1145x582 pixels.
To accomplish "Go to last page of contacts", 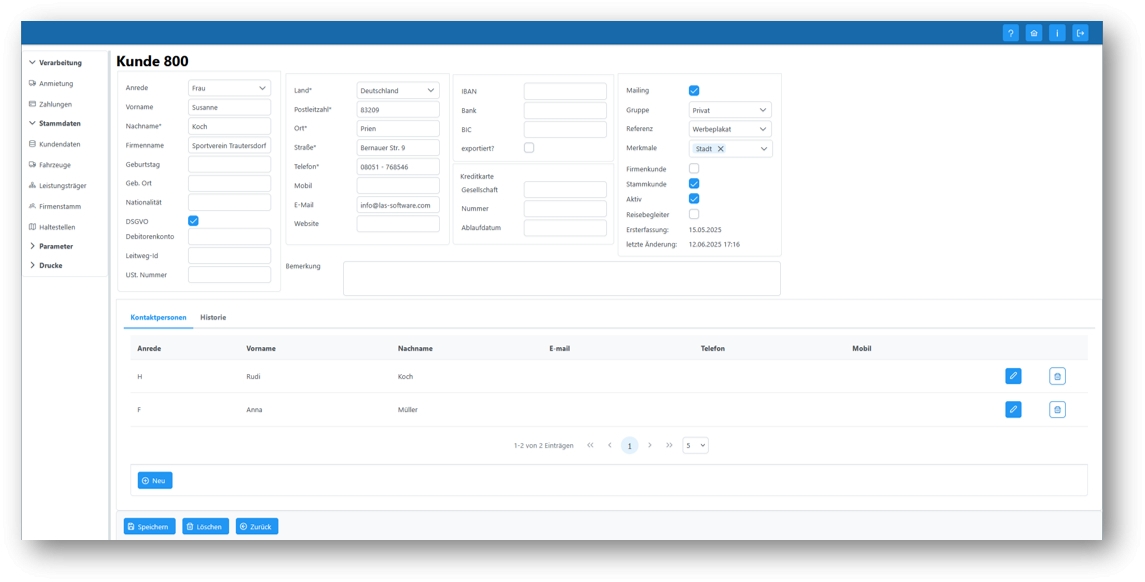I will click(x=670, y=445).
